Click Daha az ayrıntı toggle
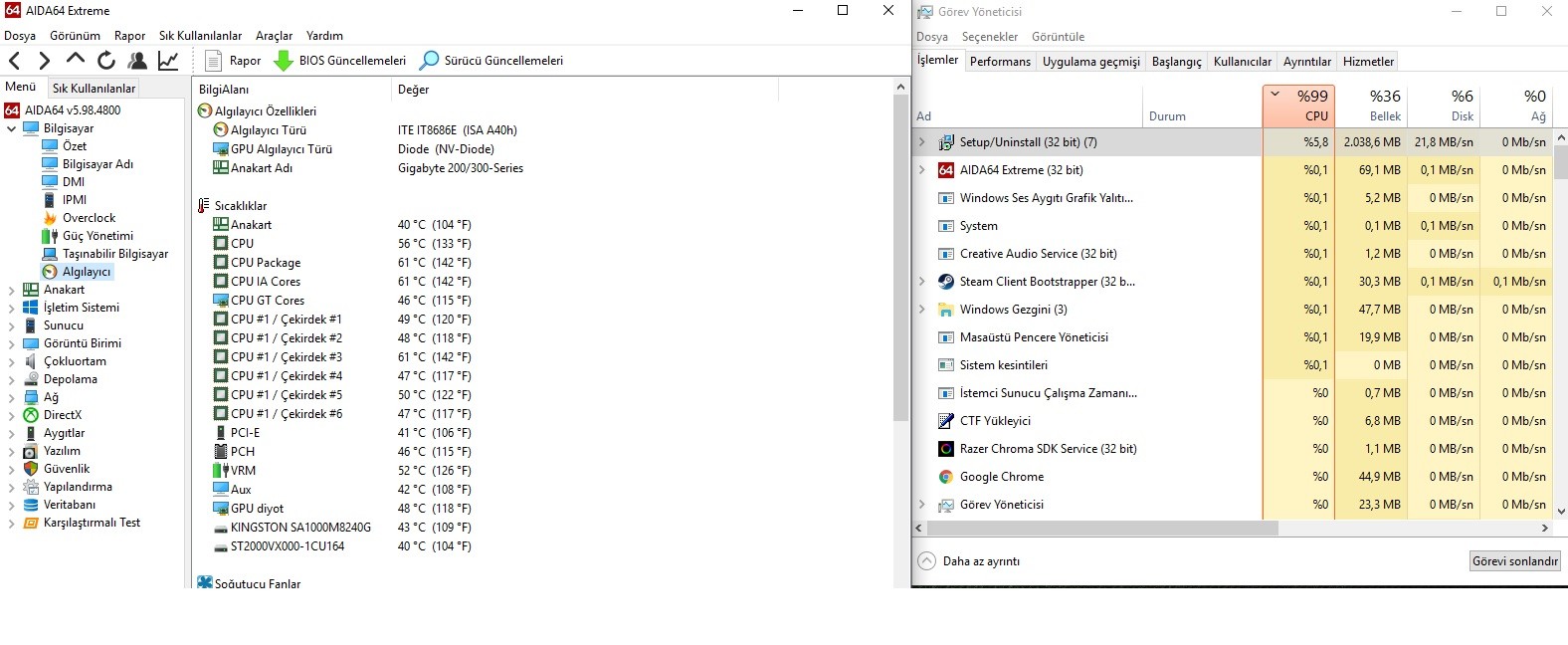Viewport: 1568px width, 645px height. [969, 561]
